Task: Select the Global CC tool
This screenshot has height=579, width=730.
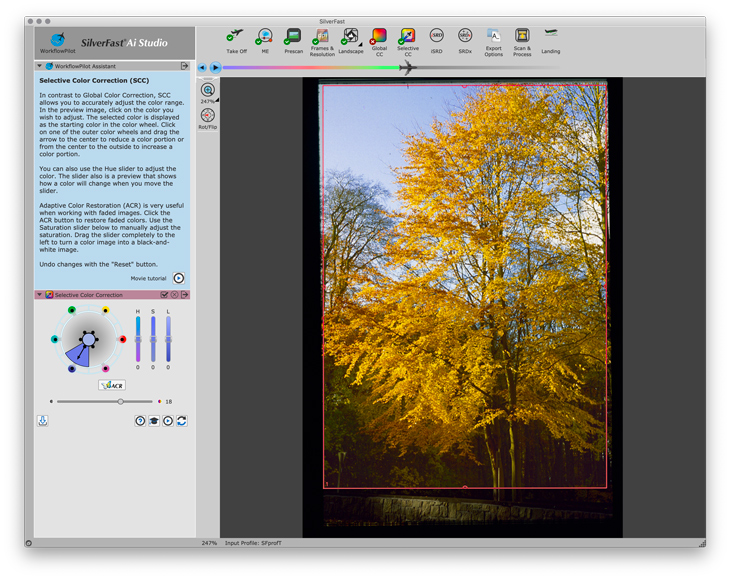Action: click(379, 37)
